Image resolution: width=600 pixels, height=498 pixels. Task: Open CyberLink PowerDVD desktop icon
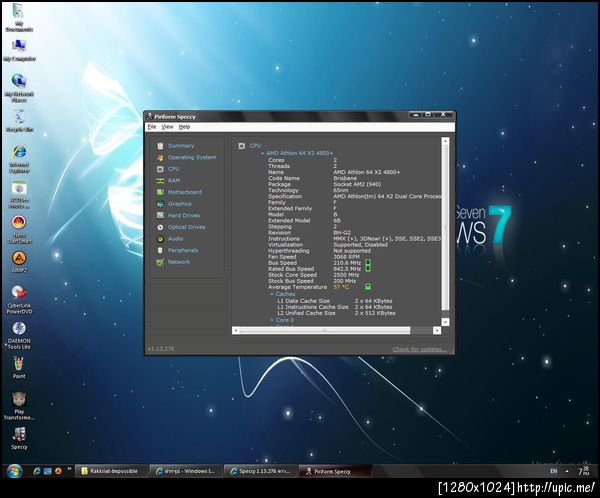19,293
